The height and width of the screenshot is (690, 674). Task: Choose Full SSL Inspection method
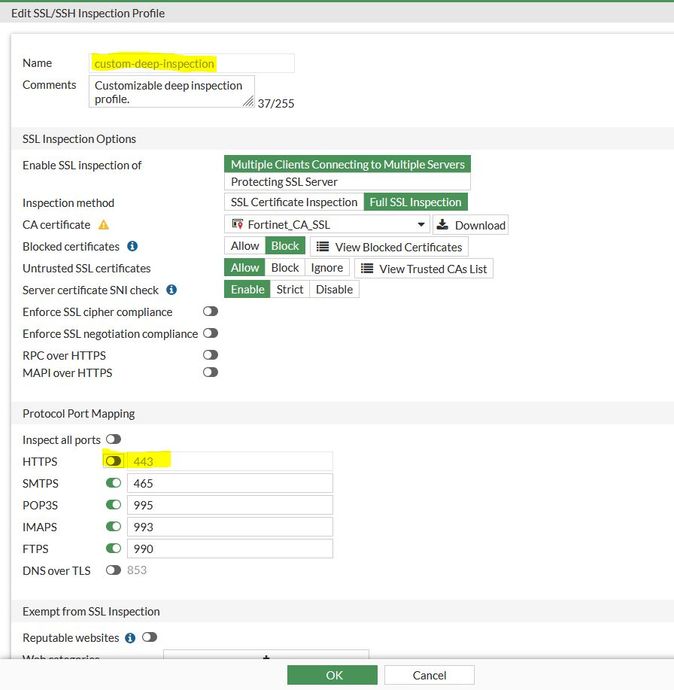point(415,202)
